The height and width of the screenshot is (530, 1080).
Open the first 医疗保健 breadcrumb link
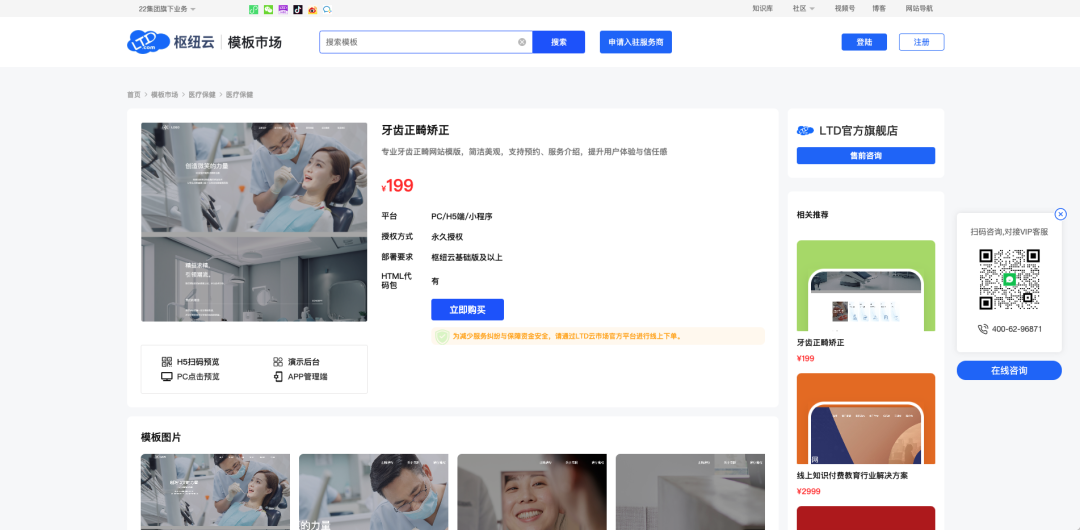pos(202,94)
